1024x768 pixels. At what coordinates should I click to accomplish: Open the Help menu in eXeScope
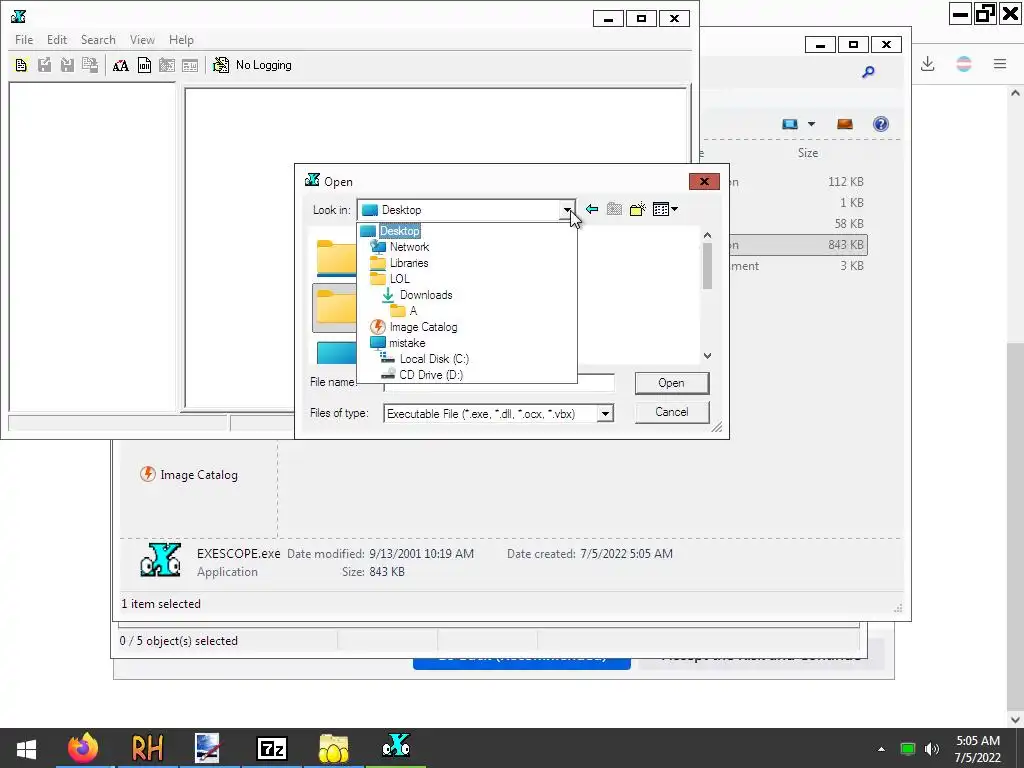(x=181, y=40)
